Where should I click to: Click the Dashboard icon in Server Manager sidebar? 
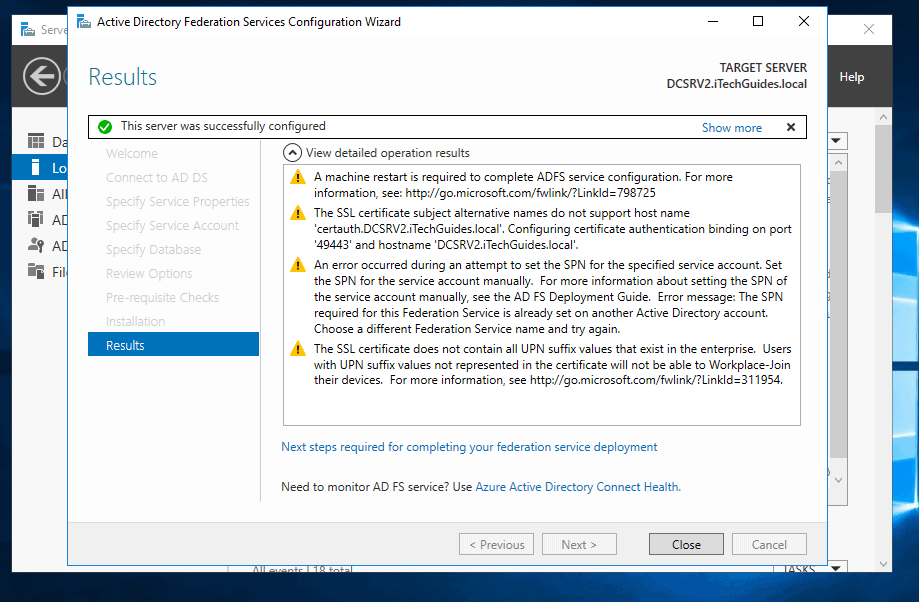coord(36,141)
